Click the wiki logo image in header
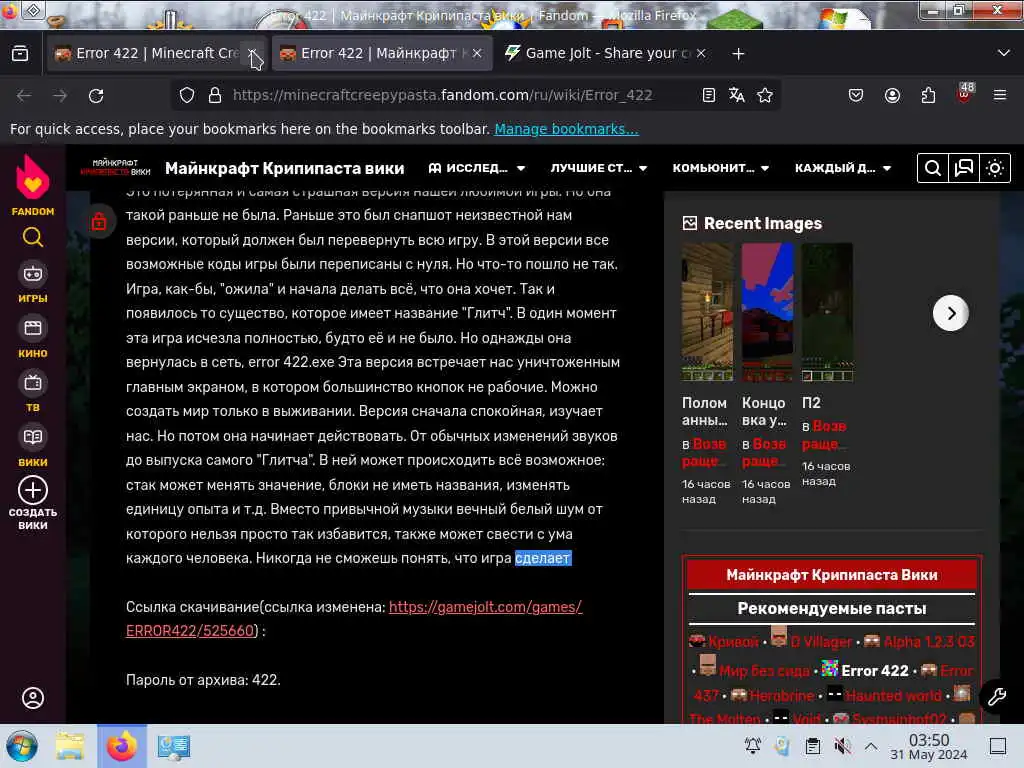Screen dimensions: 1024x768 (x=116, y=168)
